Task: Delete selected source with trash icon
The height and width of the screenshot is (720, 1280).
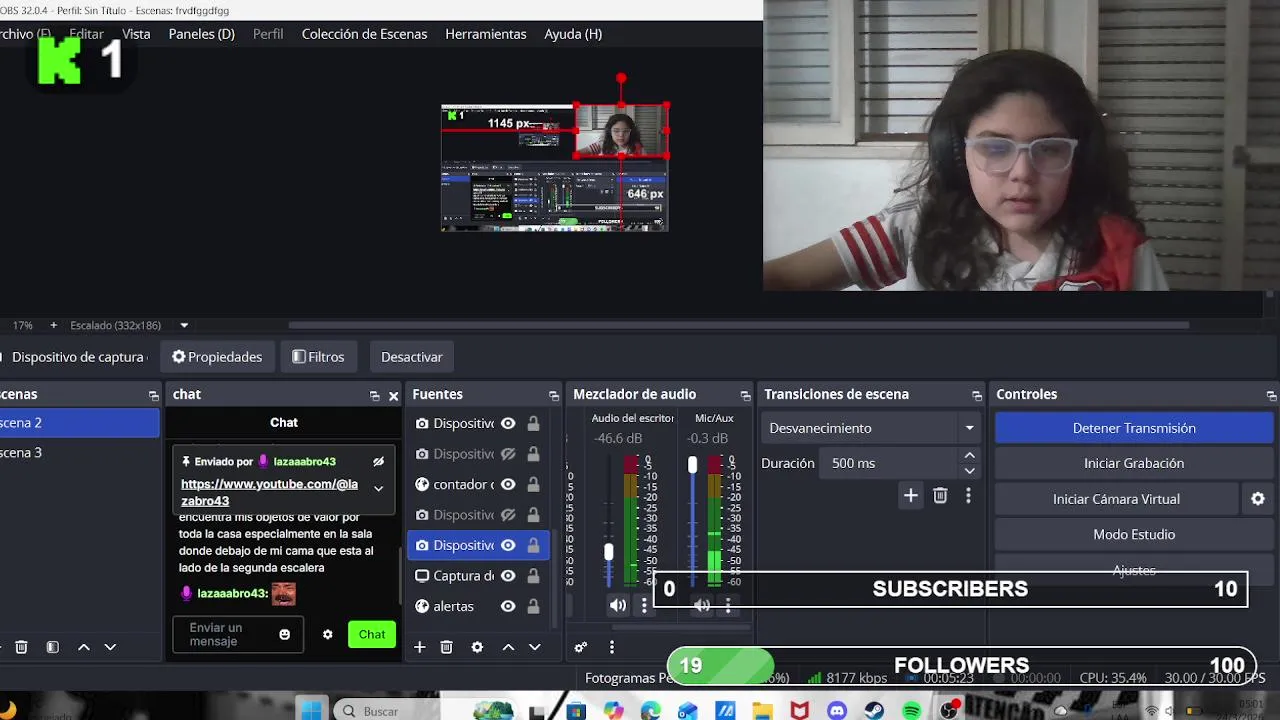Action: (x=447, y=647)
